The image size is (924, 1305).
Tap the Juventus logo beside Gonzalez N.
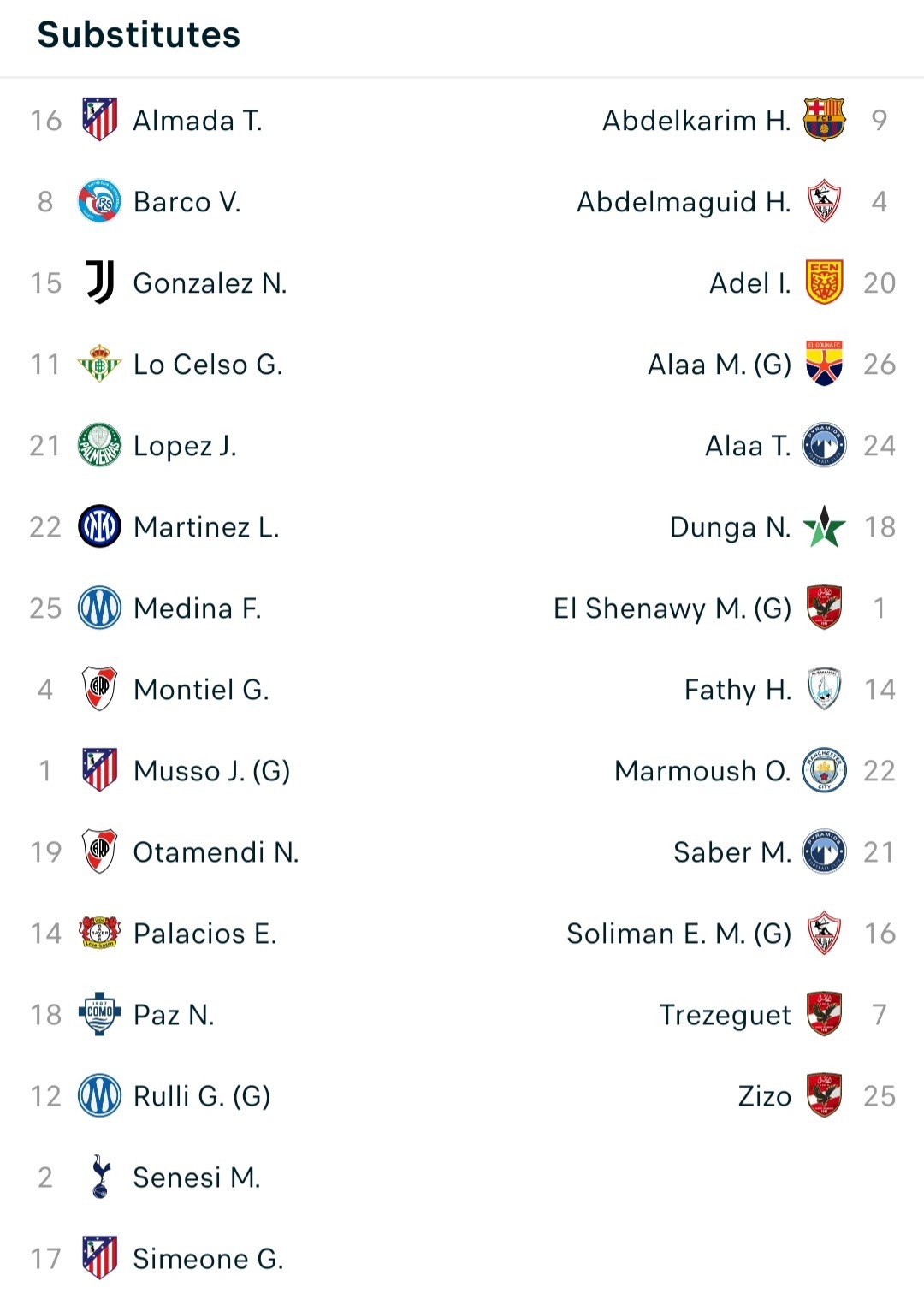click(100, 282)
